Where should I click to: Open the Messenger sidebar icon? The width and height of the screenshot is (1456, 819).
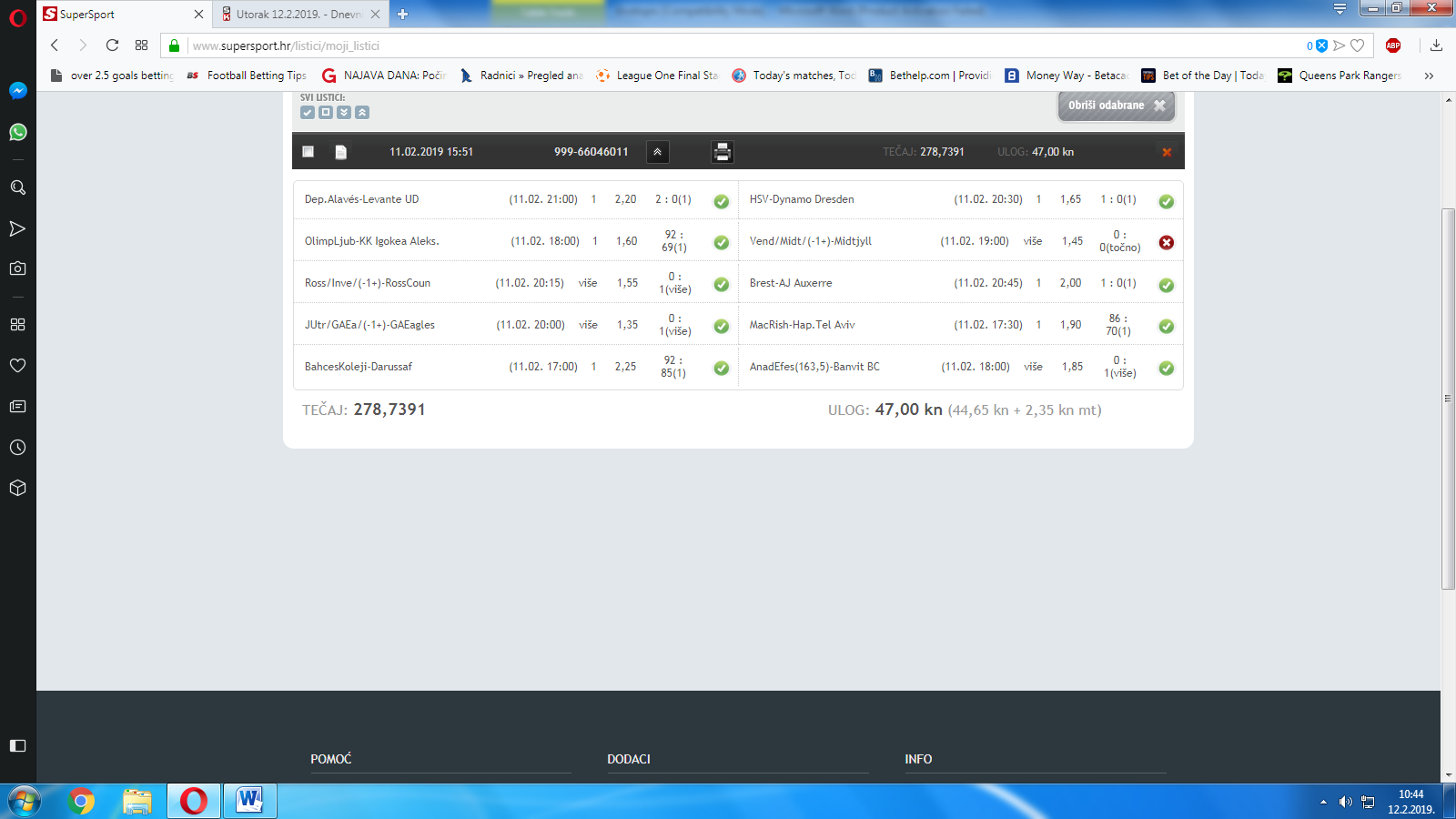click(17, 91)
